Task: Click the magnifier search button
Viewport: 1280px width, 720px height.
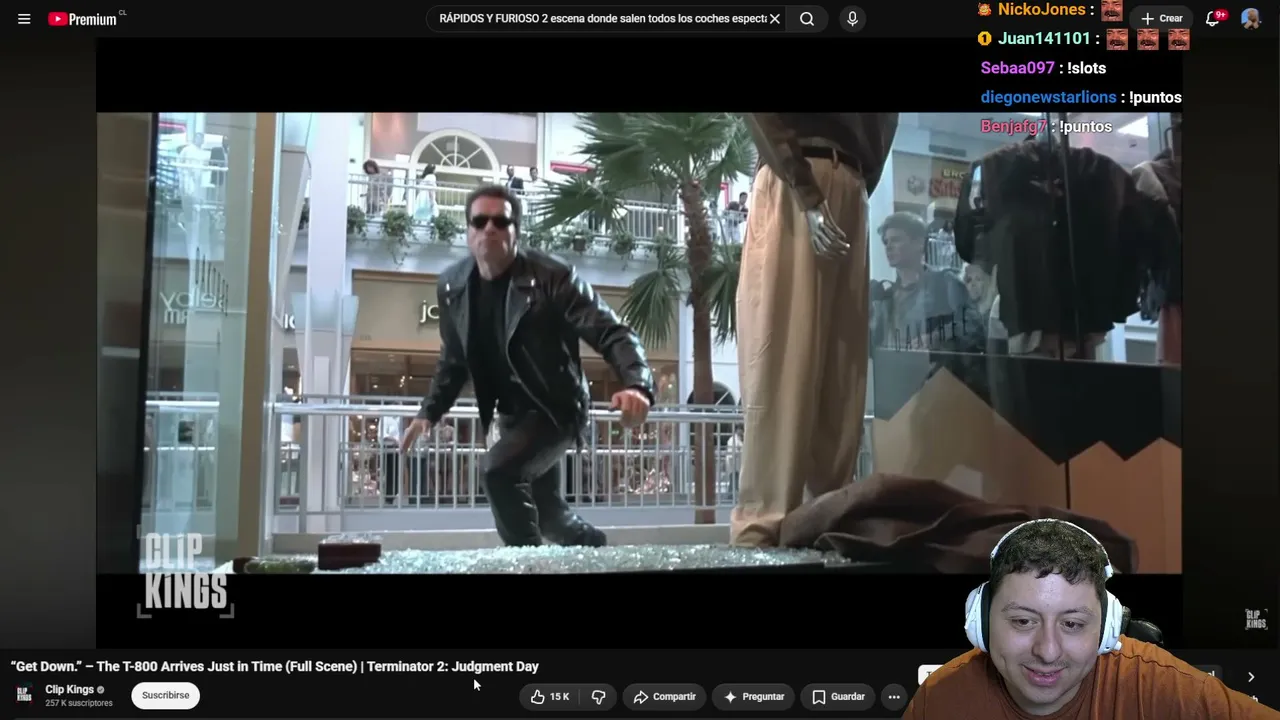Action: tap(807, 19)
